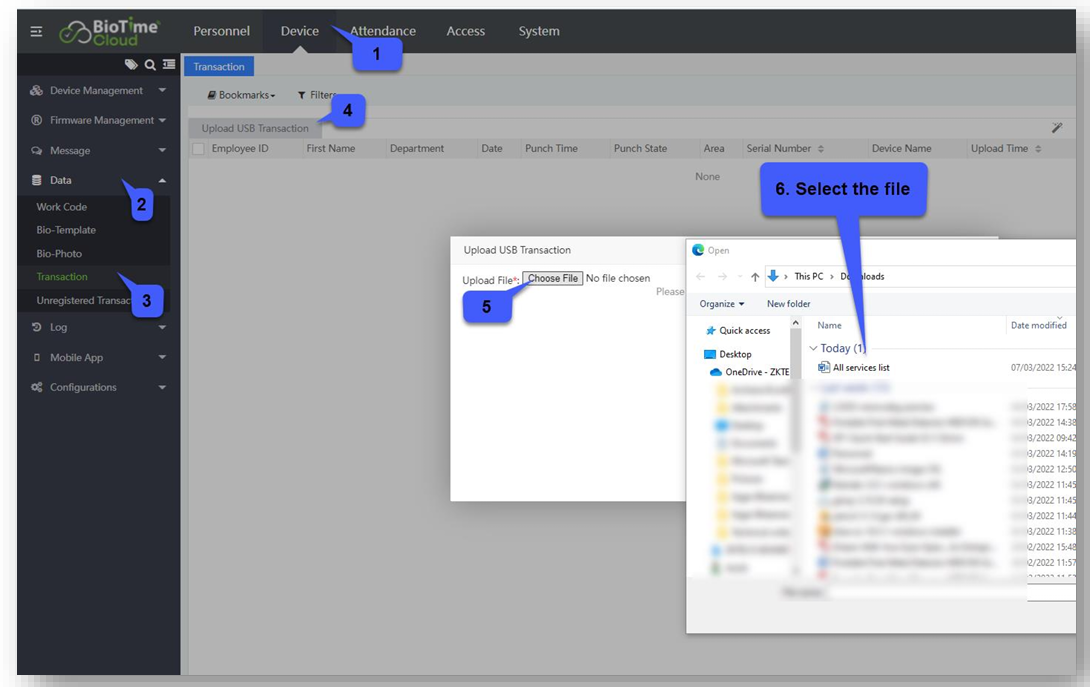Click the tags icon in sidebar header
Image resolution: width=1090 pixels, height=687 pixels.
point(131,65)
